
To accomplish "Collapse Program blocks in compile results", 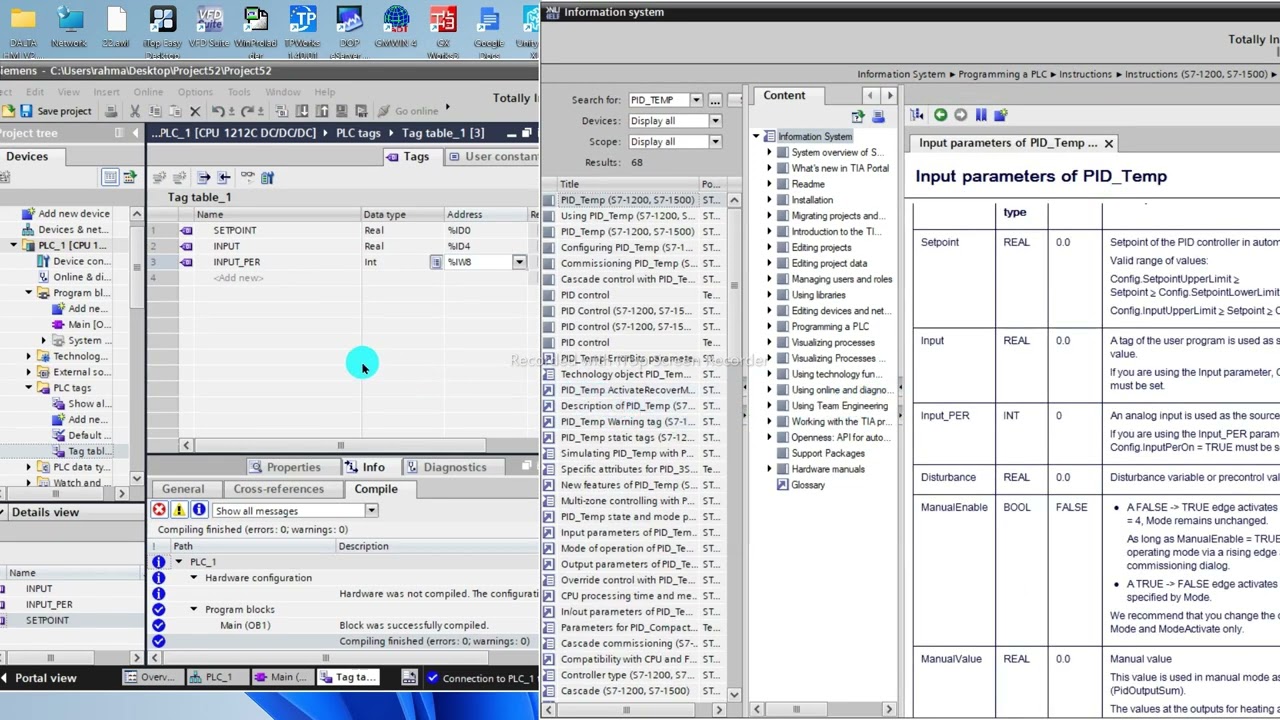I will 194,609.
